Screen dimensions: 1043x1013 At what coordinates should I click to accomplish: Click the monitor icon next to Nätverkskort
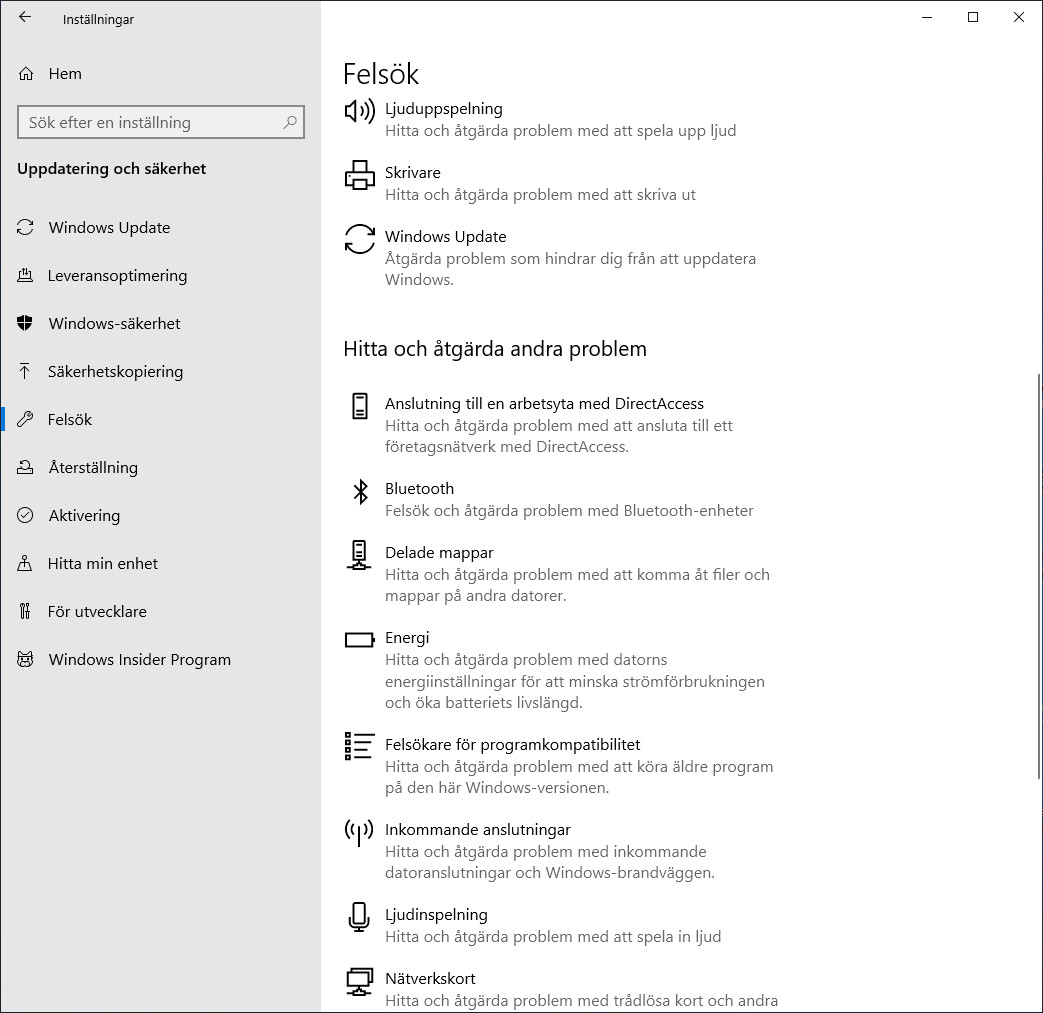coord(359,982)
